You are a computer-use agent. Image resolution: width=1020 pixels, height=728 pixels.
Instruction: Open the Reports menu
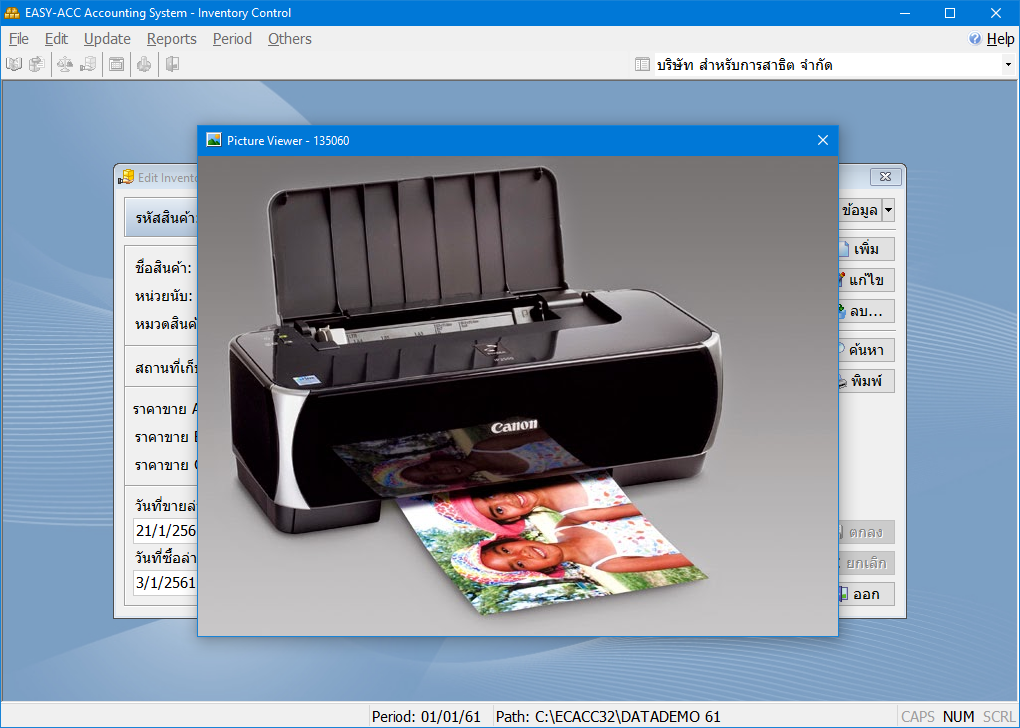coord(171,39)
